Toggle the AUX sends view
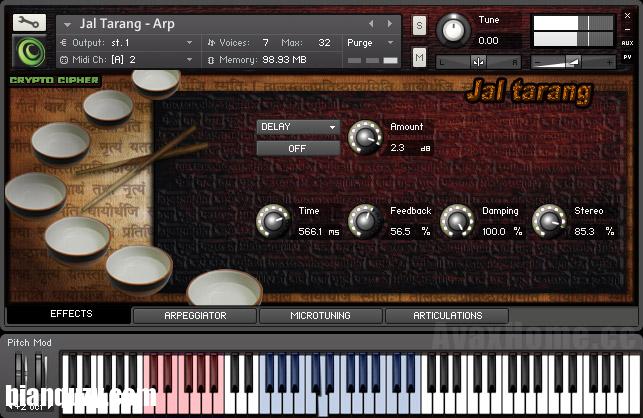 [627, 43]
